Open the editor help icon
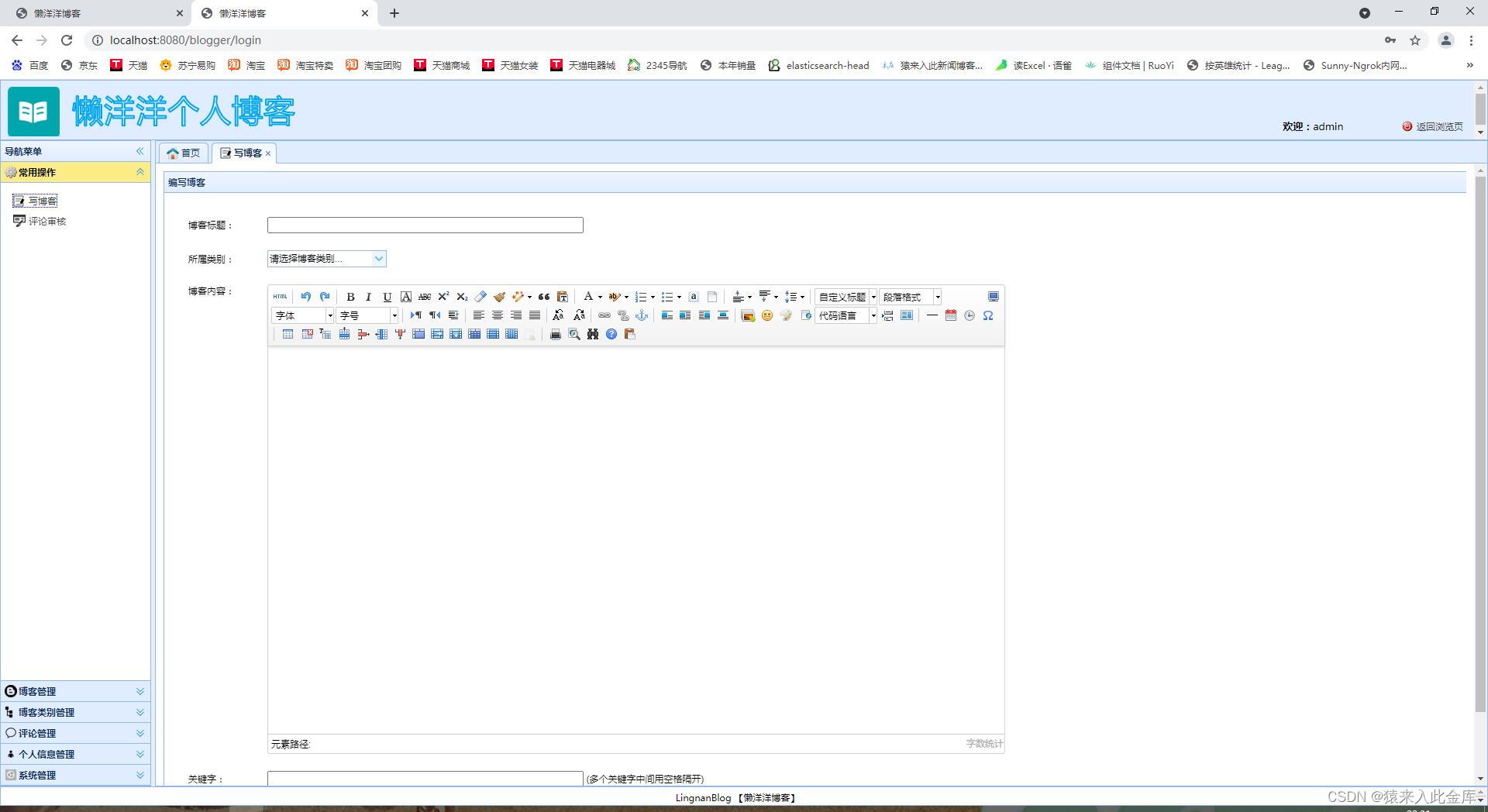 (611, 334)
